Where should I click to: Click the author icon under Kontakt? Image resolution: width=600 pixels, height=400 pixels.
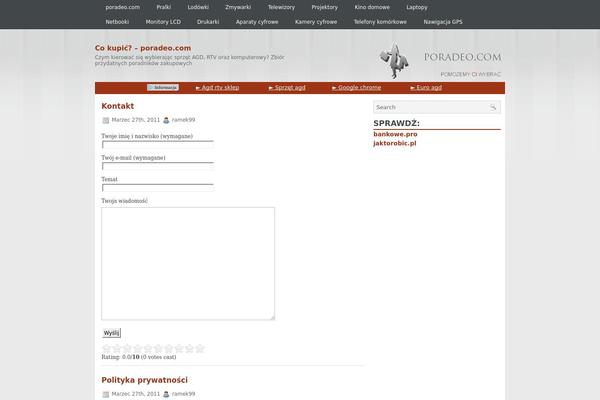pos(166,120)
